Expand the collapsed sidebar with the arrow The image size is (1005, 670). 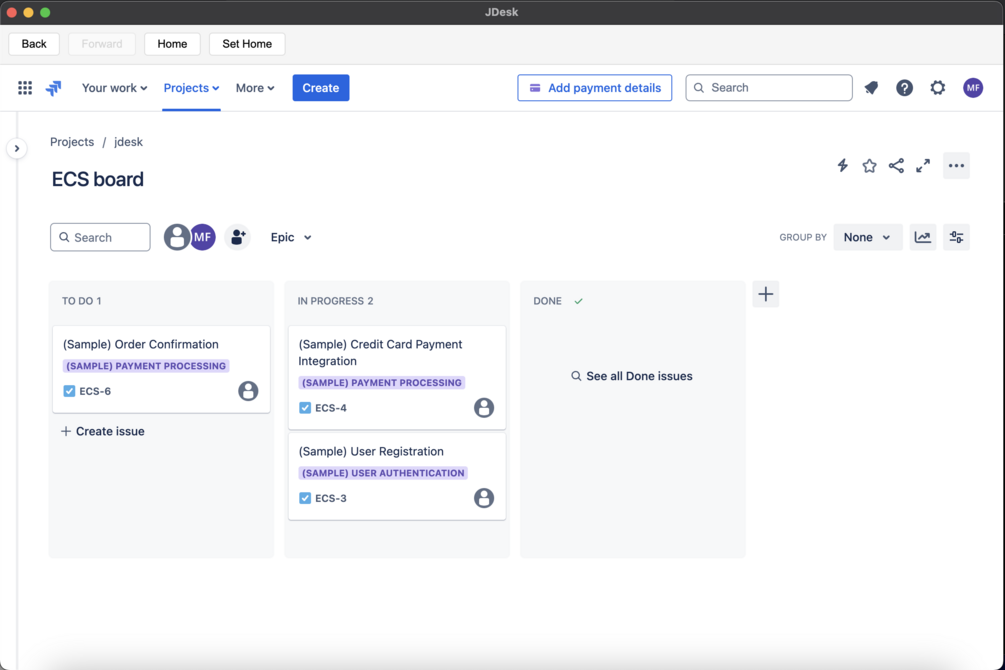tap(17, 149)
